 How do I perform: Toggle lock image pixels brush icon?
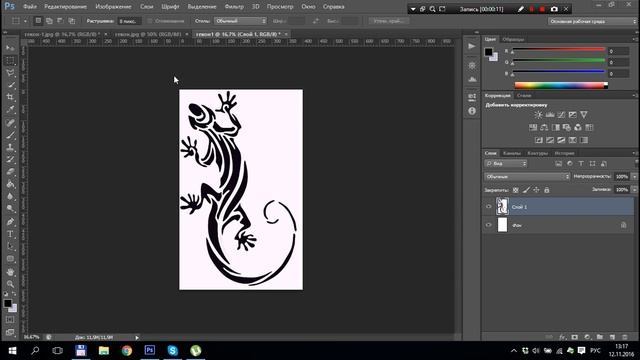pos(526,190)
